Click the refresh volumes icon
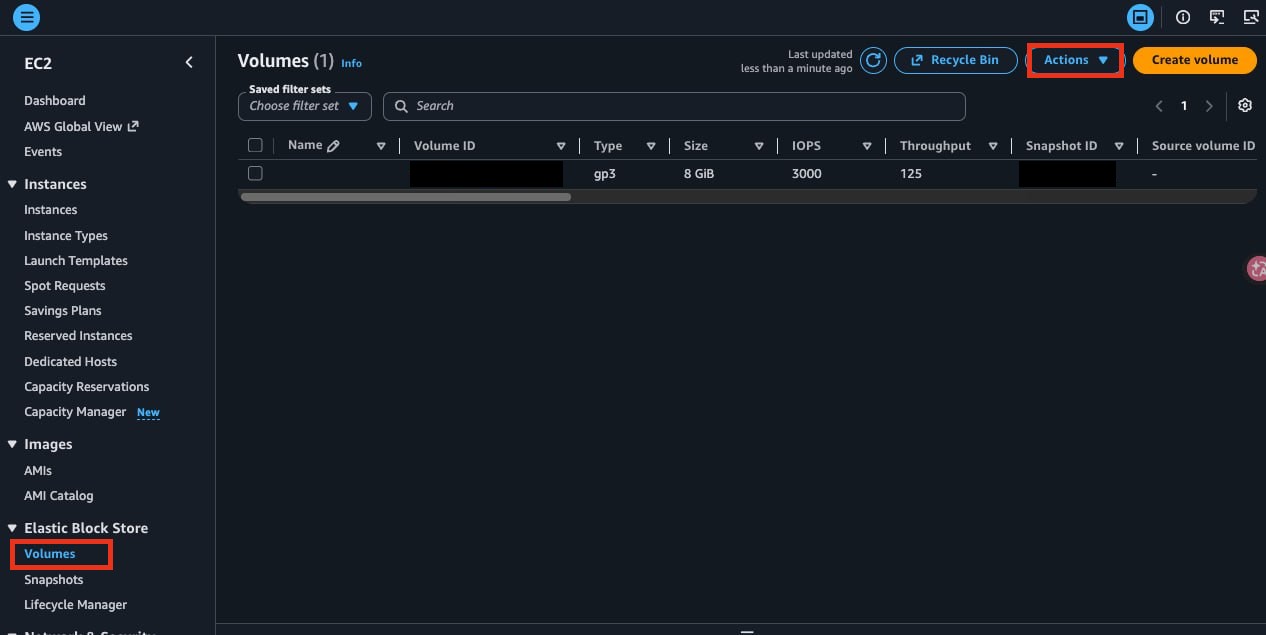This screenshot has width=1266, height=635. 874,60
